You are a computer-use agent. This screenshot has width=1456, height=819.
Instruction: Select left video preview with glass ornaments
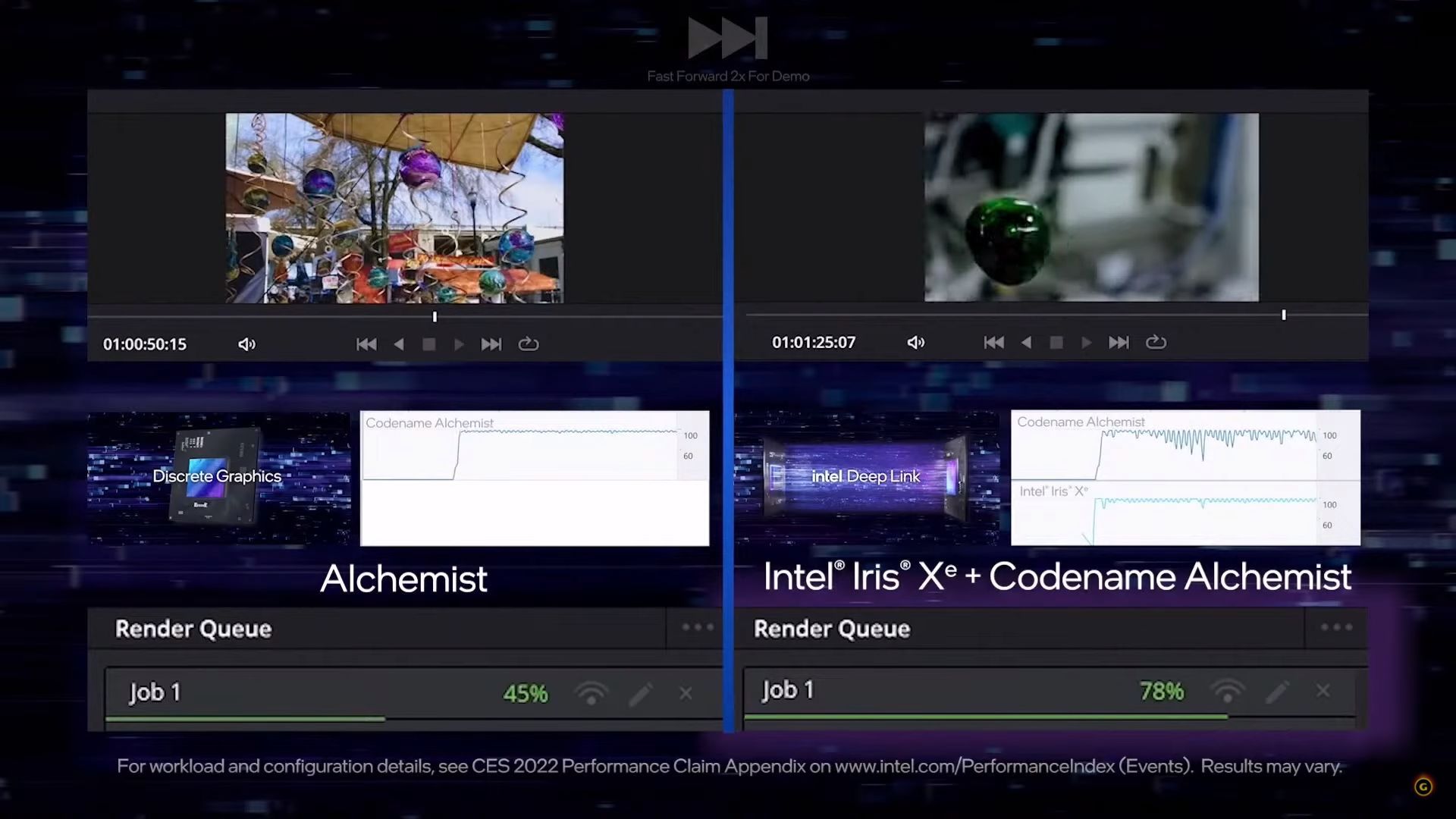pos(394,208)
